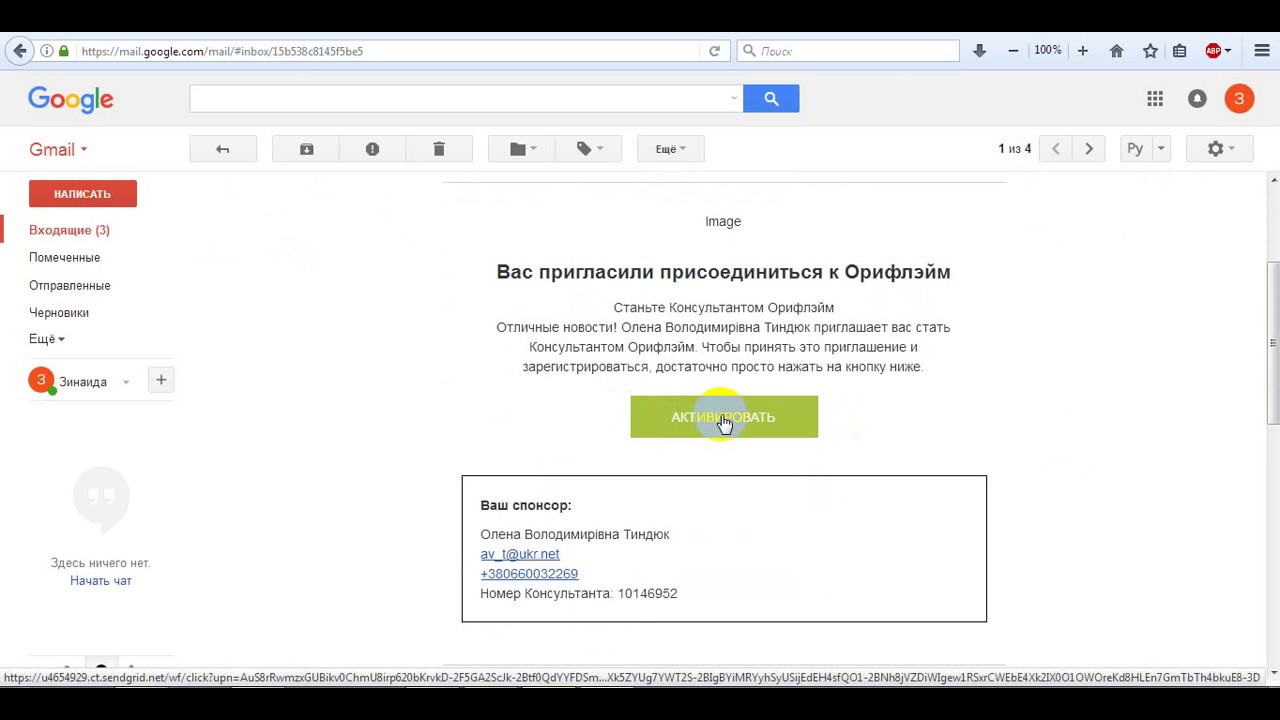1280x720 pixels.
Task: Click phone number +380660032269
Action: pyautogui.click(x=529, y=574)
